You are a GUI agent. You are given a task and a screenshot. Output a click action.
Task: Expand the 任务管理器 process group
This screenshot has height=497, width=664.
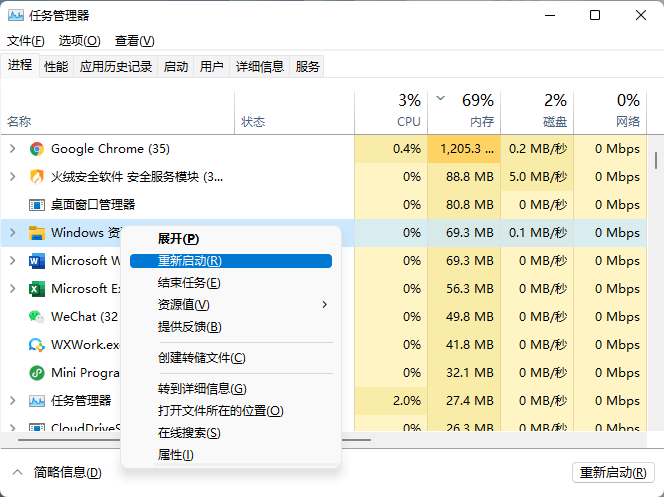(13, 400)
